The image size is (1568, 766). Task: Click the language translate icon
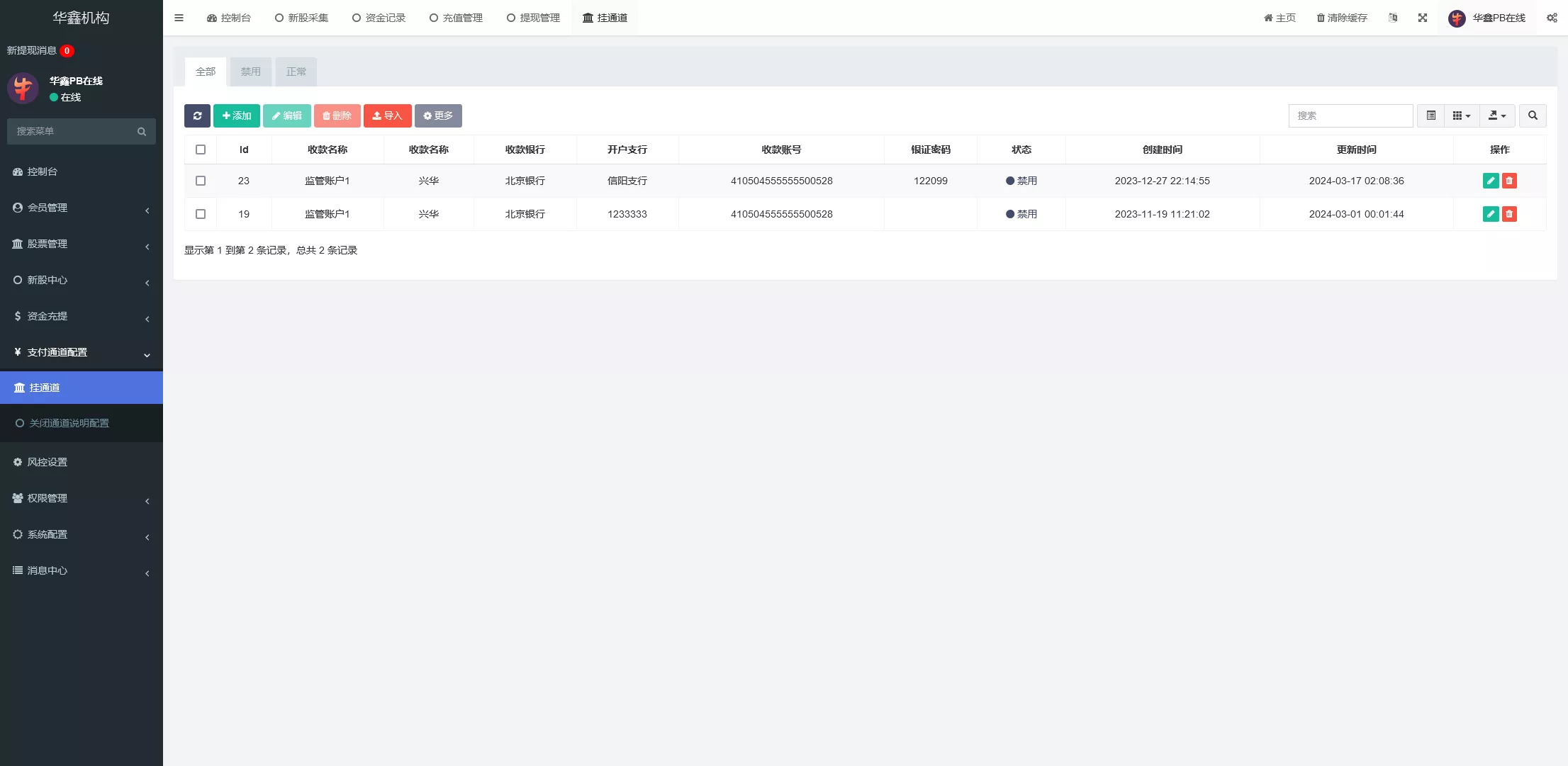1392,18
